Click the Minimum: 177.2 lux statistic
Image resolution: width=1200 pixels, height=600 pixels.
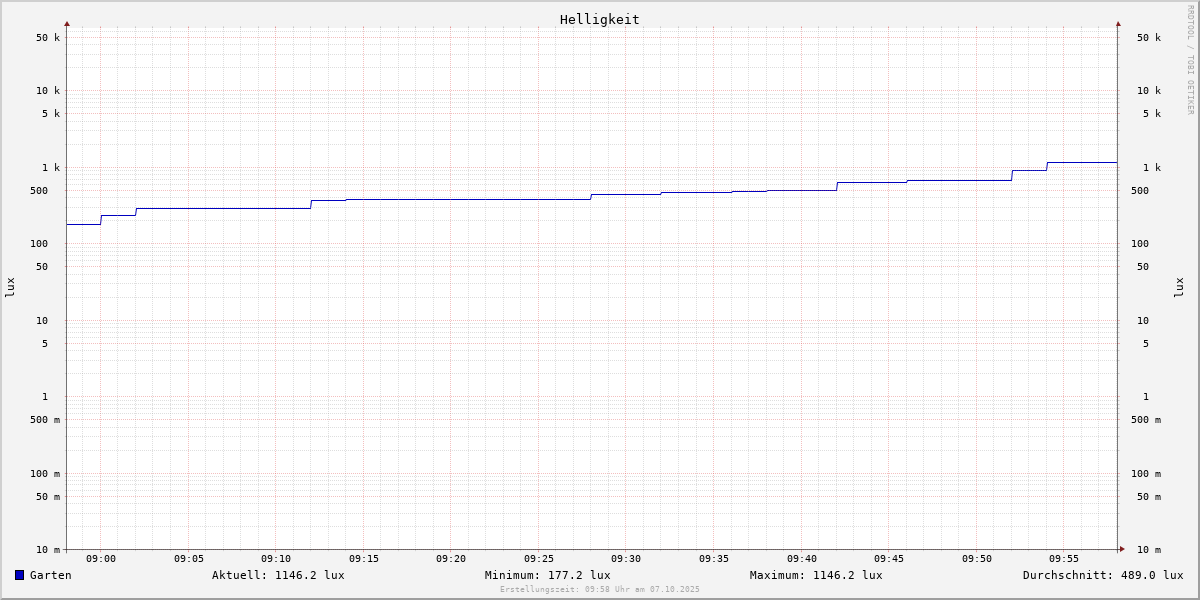547,575
